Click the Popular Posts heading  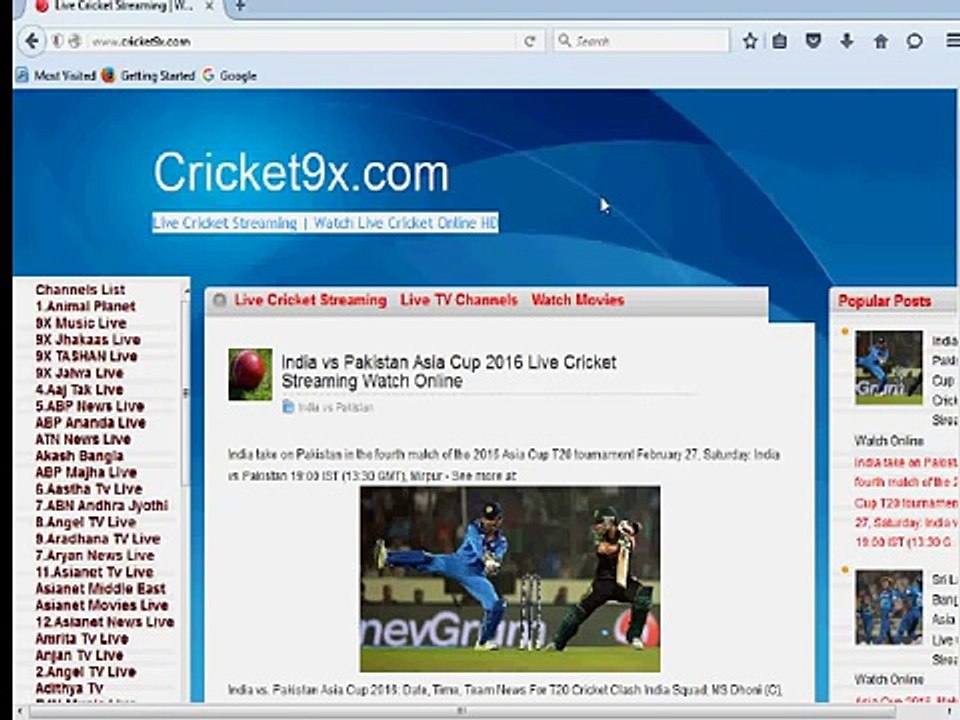pyautogui.click(x=884, y=301)
